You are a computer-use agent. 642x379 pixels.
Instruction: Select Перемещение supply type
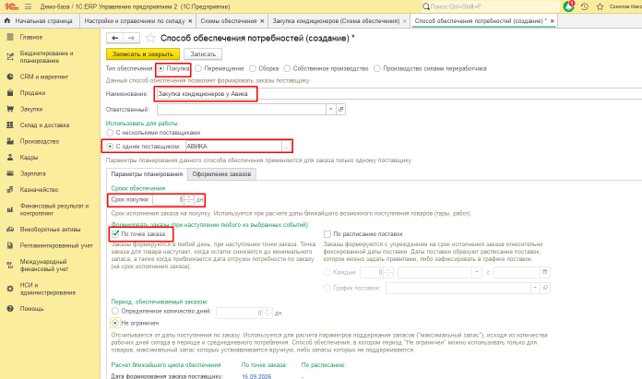click(x=199, y=68)
